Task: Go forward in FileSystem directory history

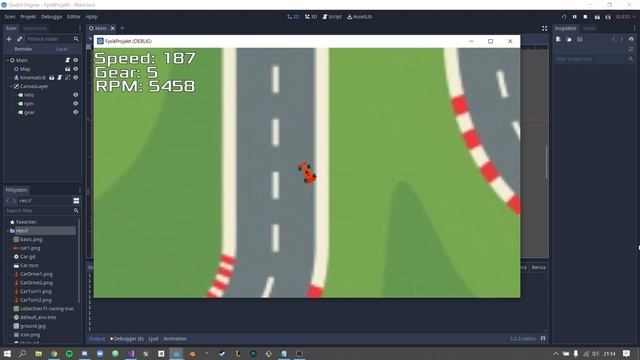Action: pyautogui.click(x=14, y=201)
